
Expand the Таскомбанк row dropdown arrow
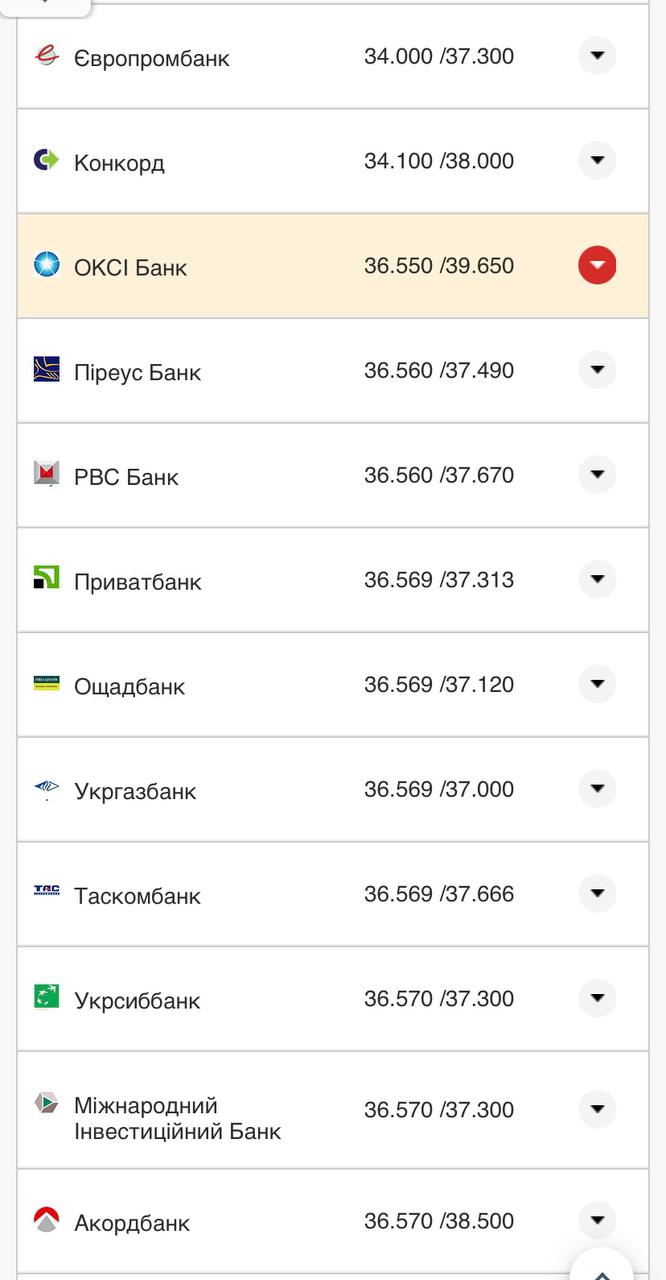597,893
